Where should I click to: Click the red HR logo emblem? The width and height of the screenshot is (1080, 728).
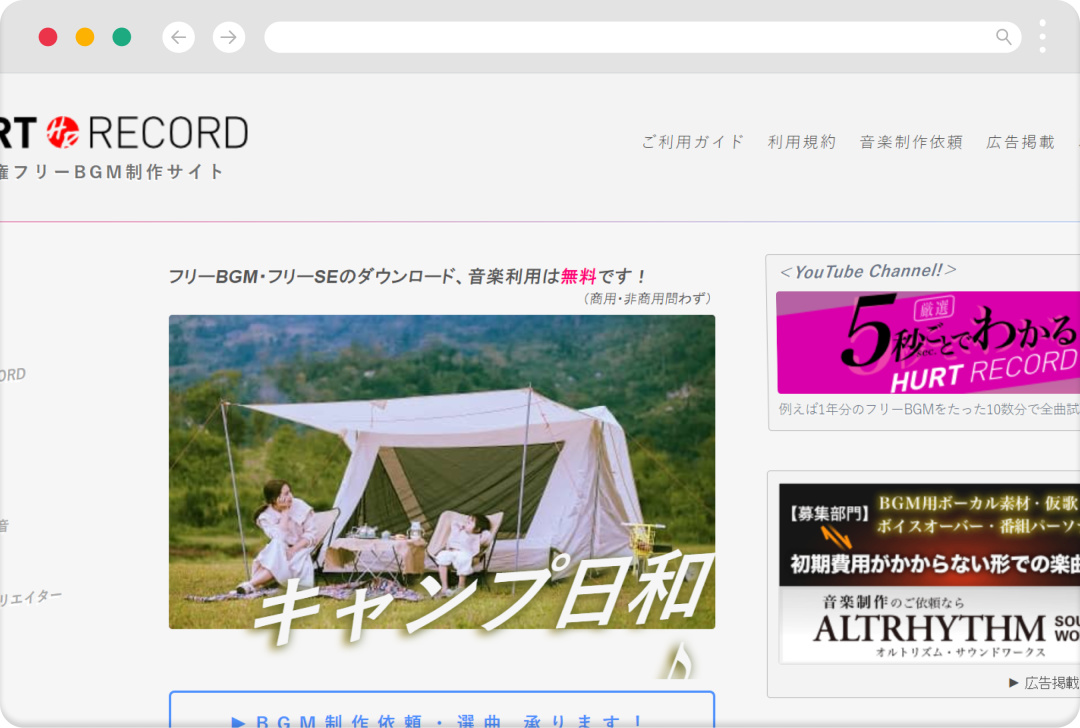point(63,132)
